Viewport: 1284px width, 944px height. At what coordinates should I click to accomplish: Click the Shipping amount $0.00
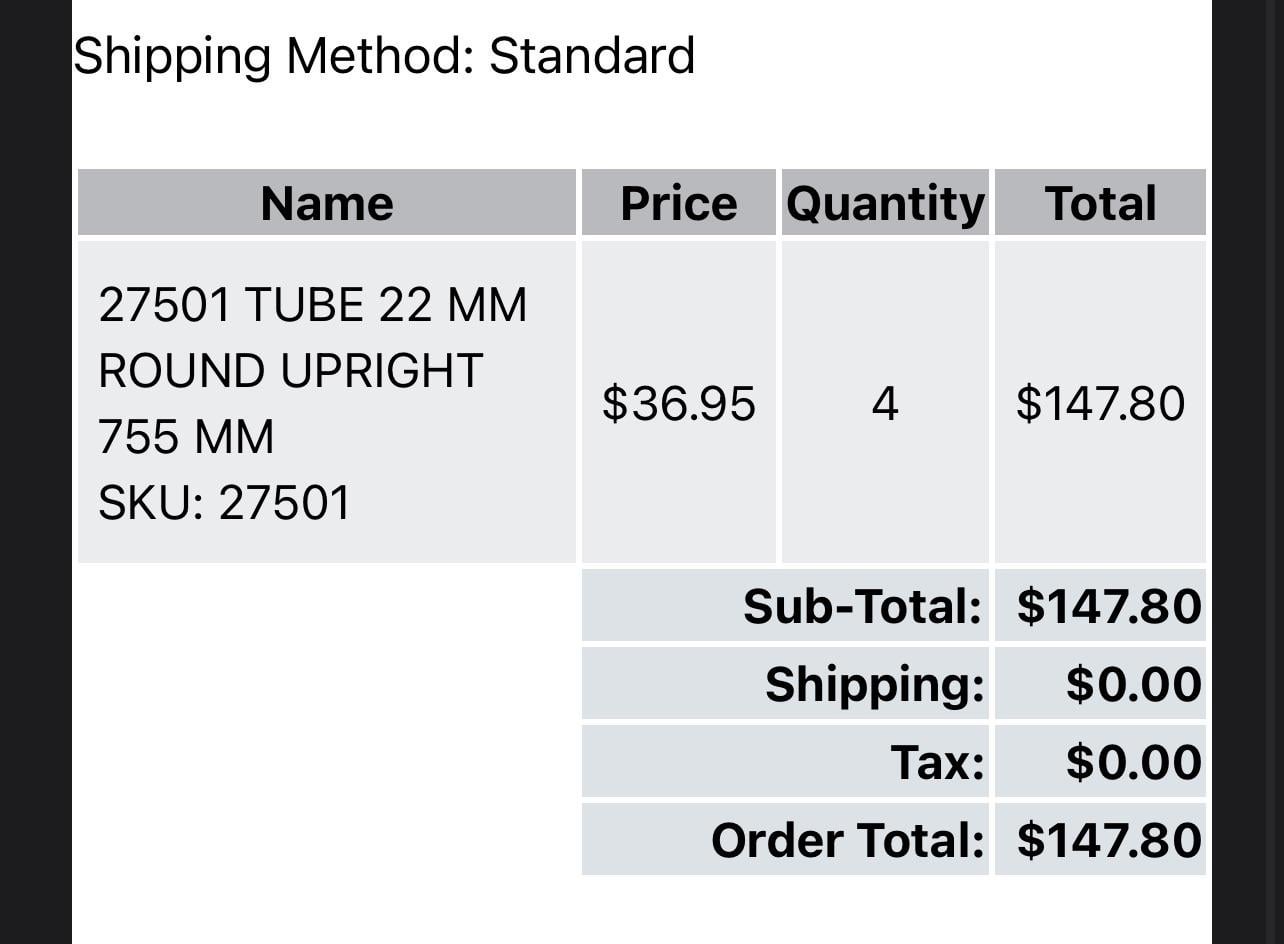tap(1133, 684)
